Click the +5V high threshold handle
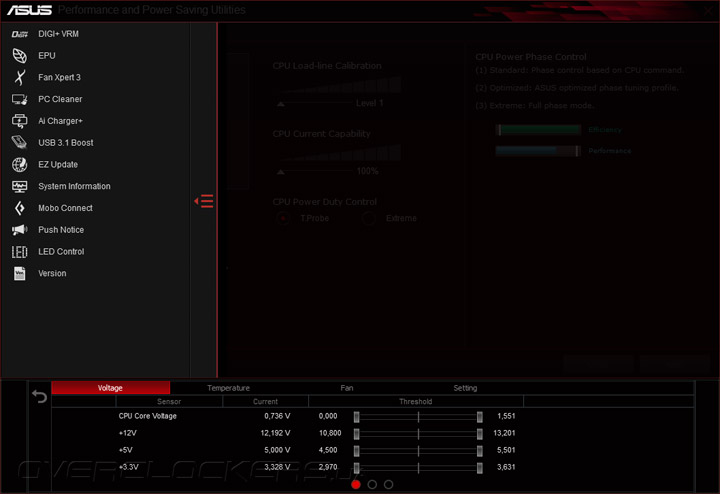Screen dimensions: 720x494 coord(480,450)
